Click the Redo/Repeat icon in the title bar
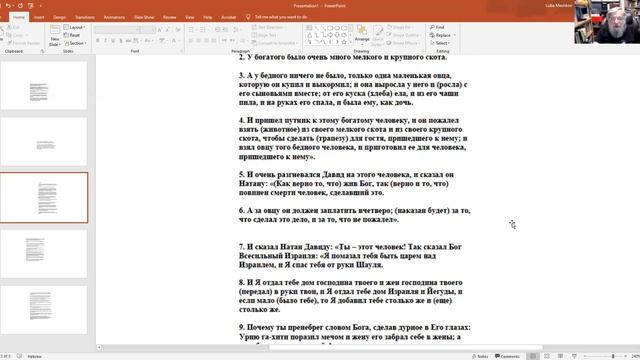This screenshot has width=640, height=360. click(20, 6)
